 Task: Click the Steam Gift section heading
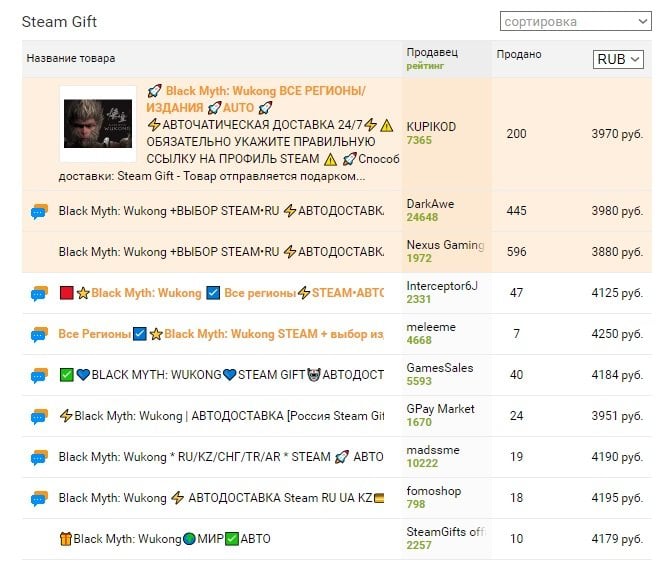coord(59,22)
